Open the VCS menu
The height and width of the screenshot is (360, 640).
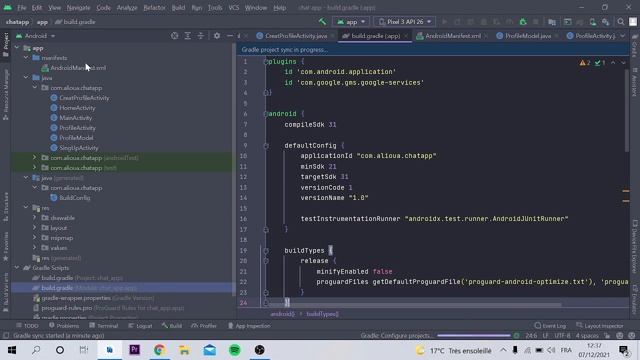pyautogui.click(x=234, y=7)
